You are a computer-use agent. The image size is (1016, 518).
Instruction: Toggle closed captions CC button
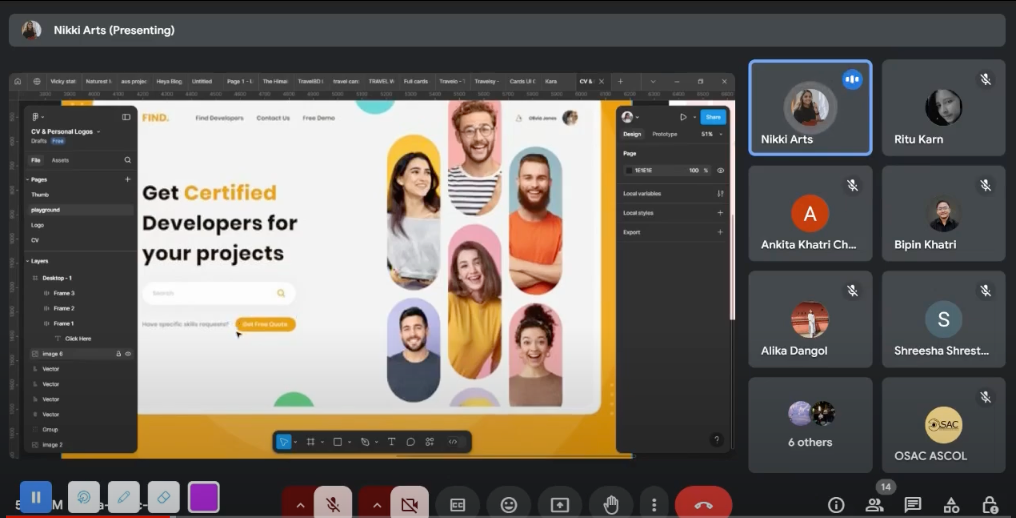coord(457,505)
